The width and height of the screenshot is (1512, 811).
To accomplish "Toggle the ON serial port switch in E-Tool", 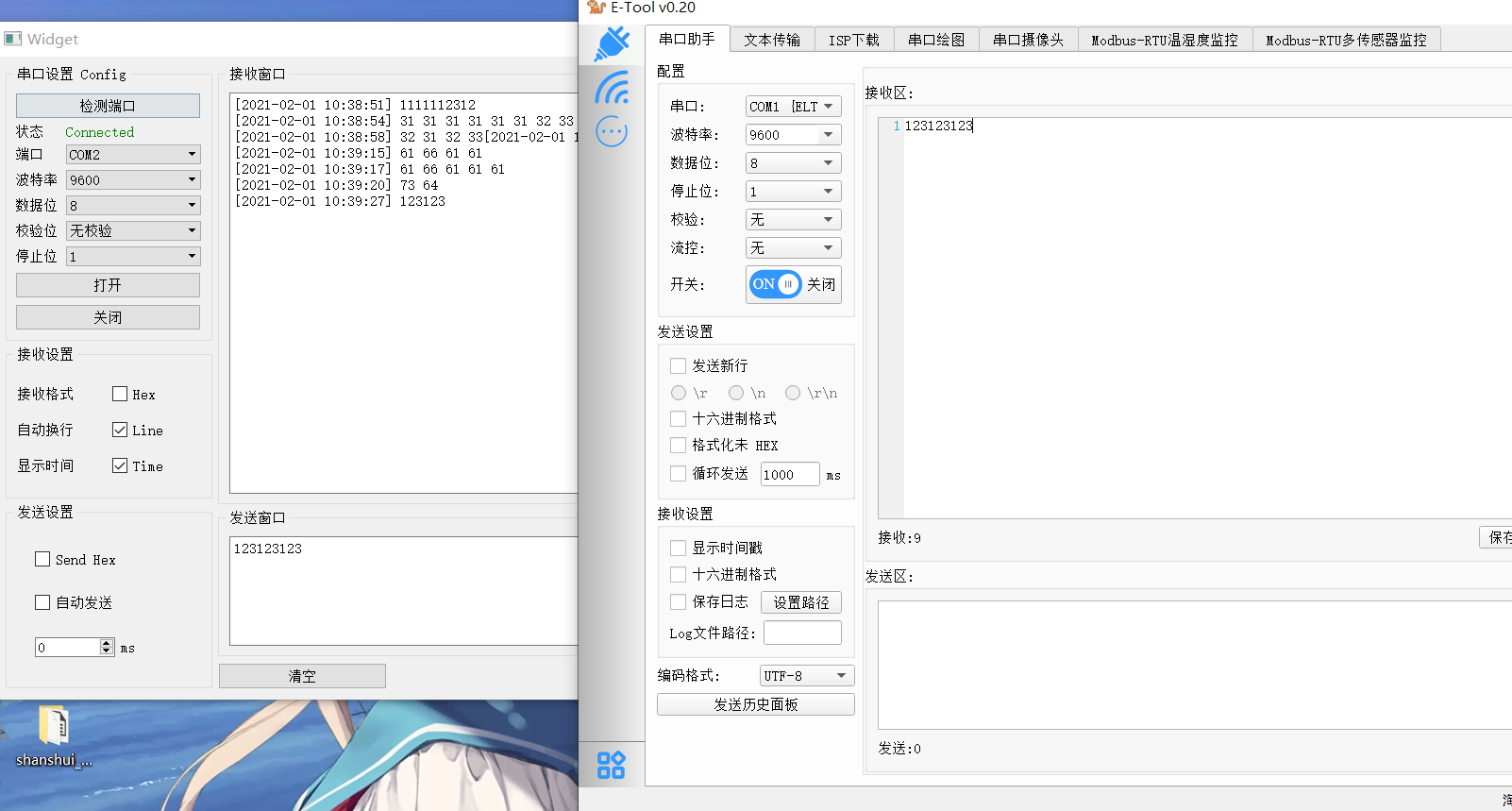I will (x=775, y=284).
